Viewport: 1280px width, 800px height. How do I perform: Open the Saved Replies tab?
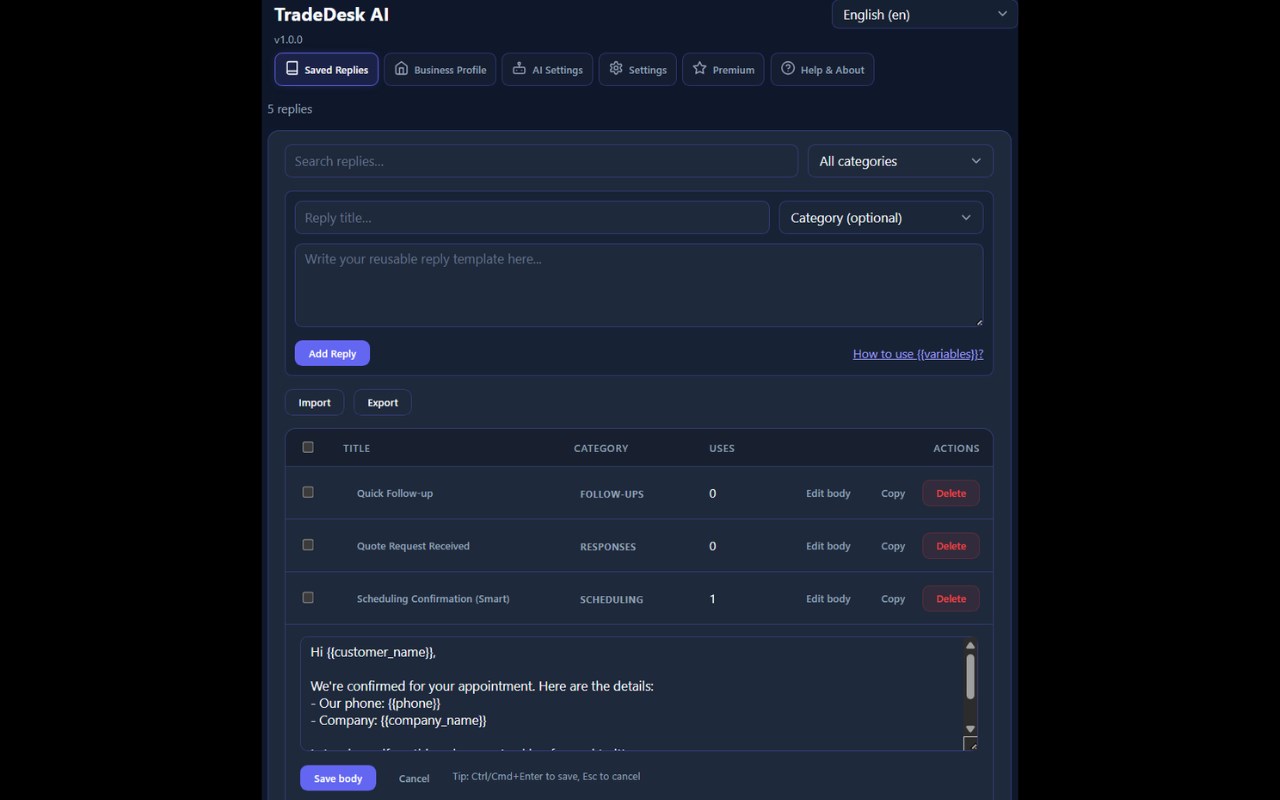click(x=327, y=69)
